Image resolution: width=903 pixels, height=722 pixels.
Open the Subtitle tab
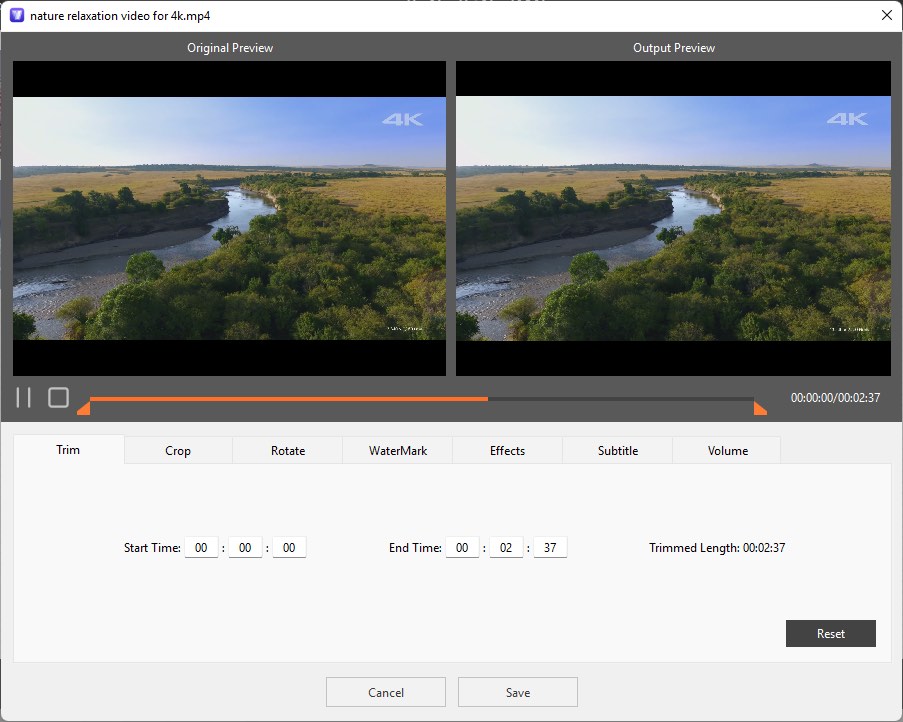pyautogui.click(x=616, y=450)
